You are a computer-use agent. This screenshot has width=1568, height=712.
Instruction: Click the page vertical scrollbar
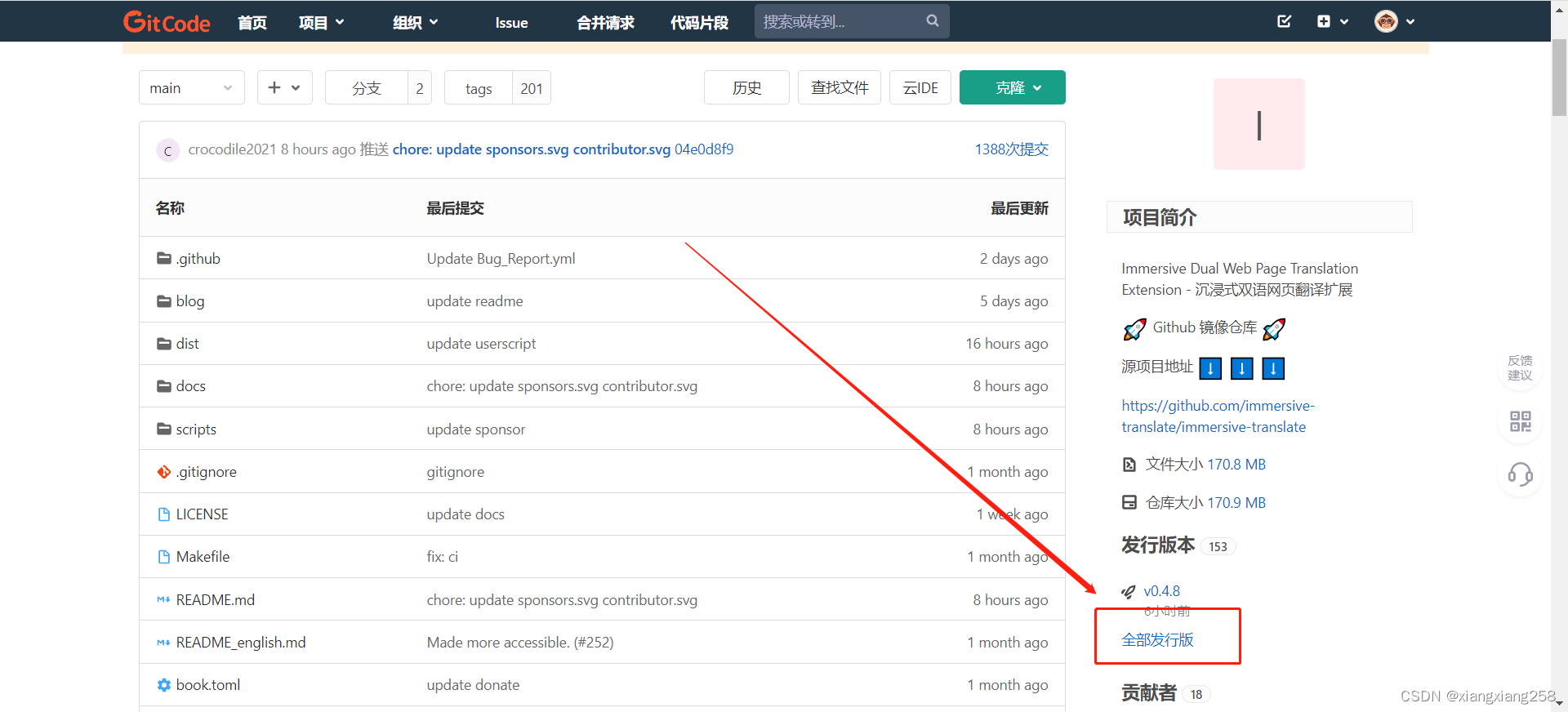[x=1559, y=78]
